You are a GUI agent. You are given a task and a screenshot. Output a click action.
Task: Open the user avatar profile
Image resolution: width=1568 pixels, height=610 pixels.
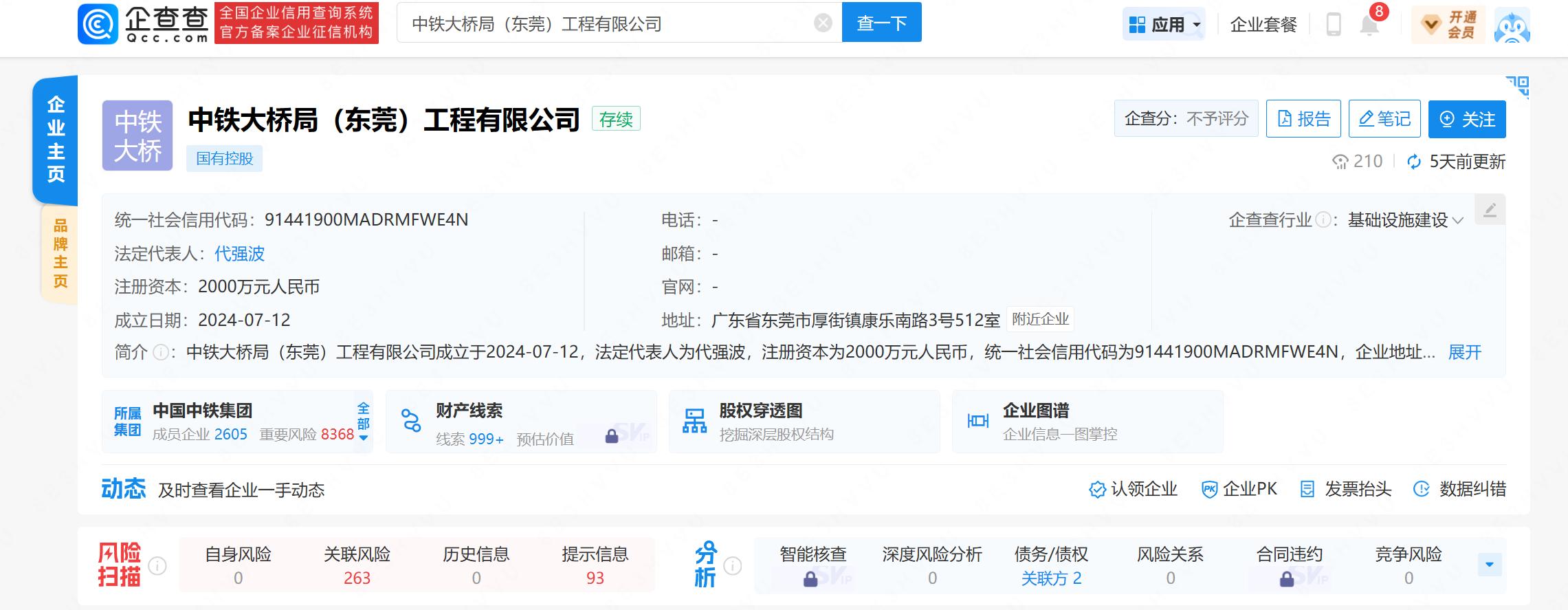(x=1512, y=25)
